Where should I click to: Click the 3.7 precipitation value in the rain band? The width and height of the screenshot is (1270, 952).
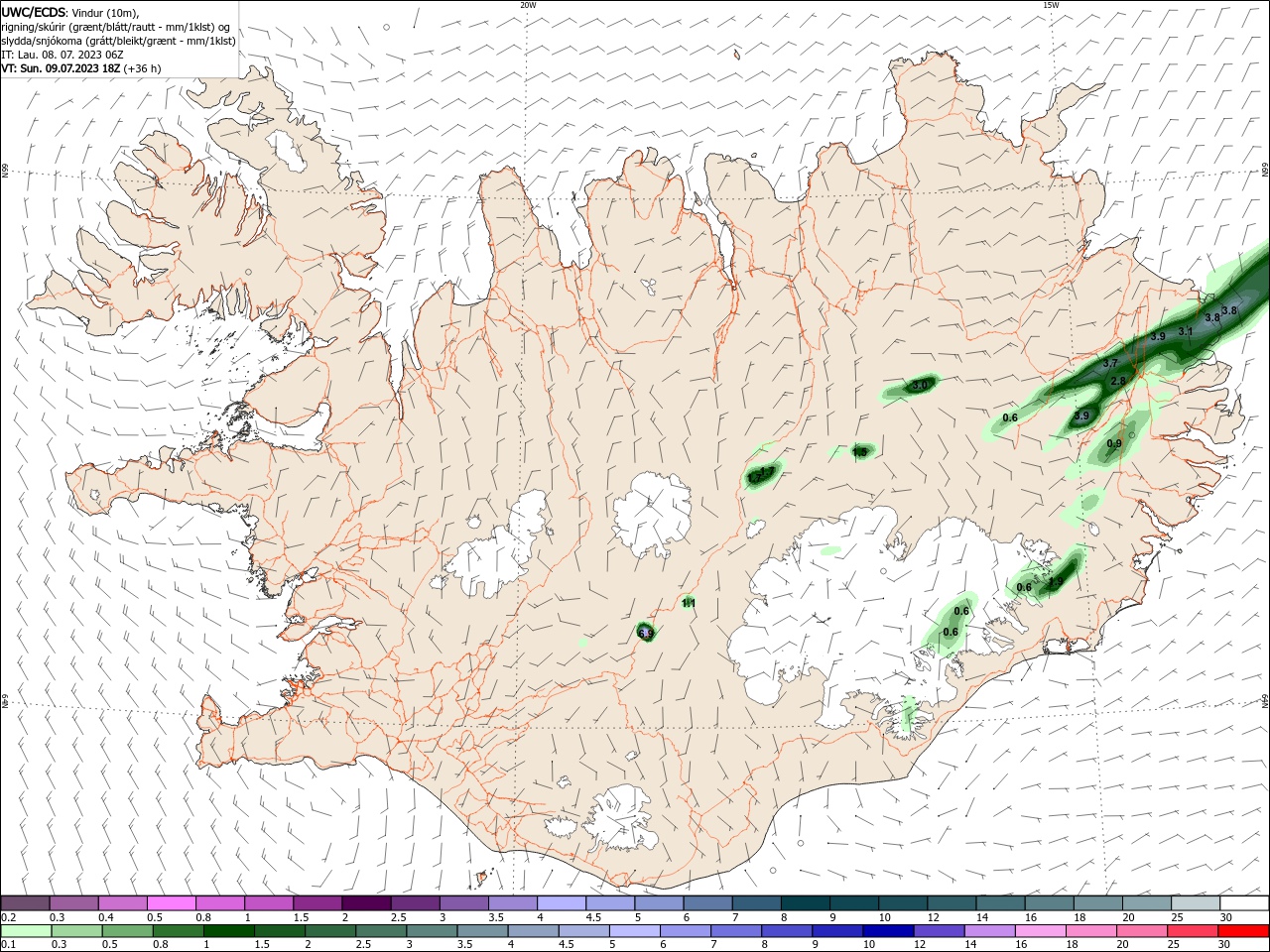[1110, 364]
